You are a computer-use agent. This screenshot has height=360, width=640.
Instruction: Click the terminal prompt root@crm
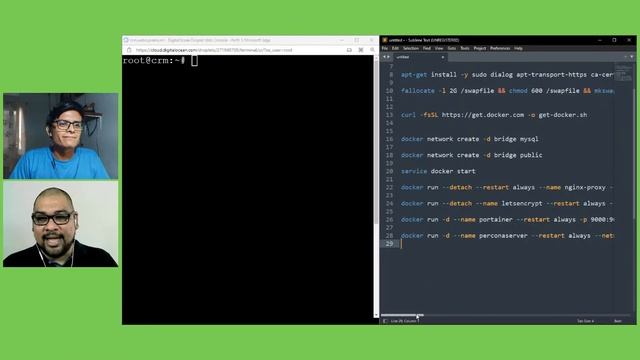click(x=154, y=60)
